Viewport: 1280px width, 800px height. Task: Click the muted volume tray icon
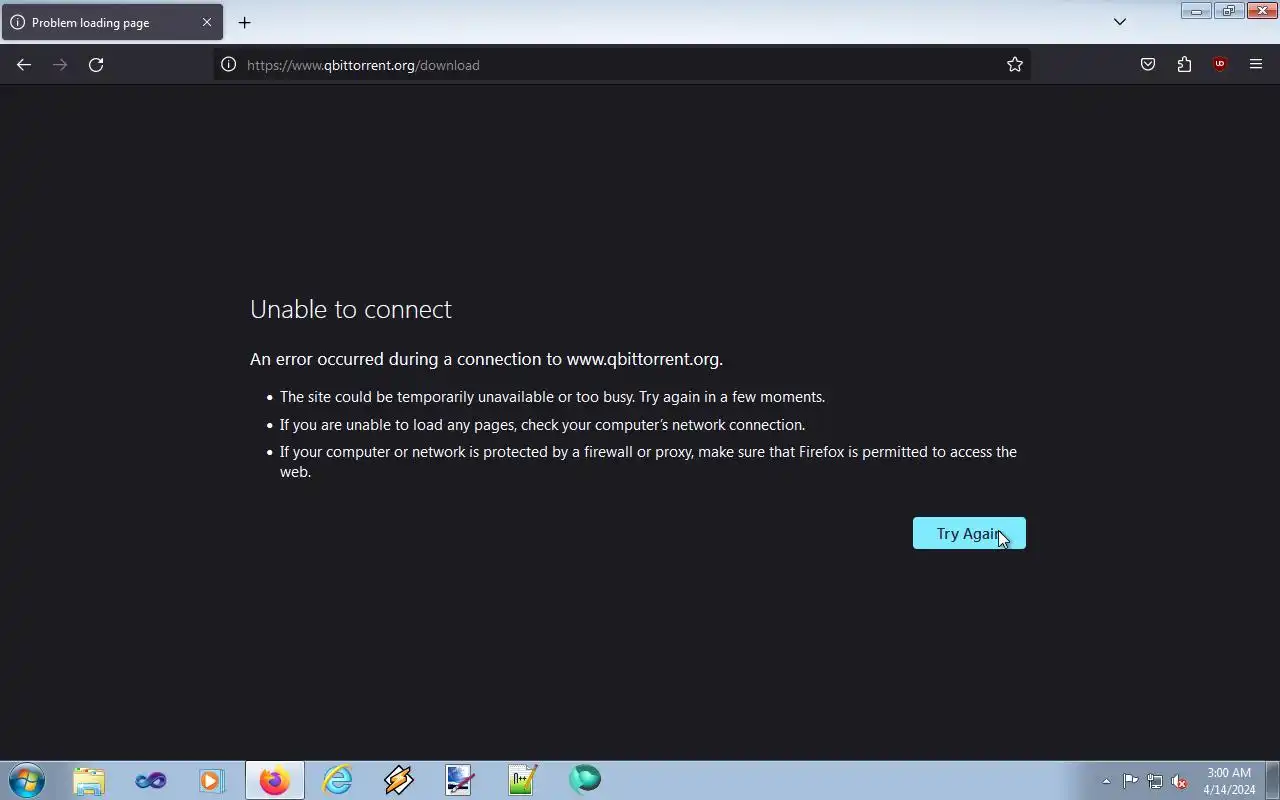1180,781
